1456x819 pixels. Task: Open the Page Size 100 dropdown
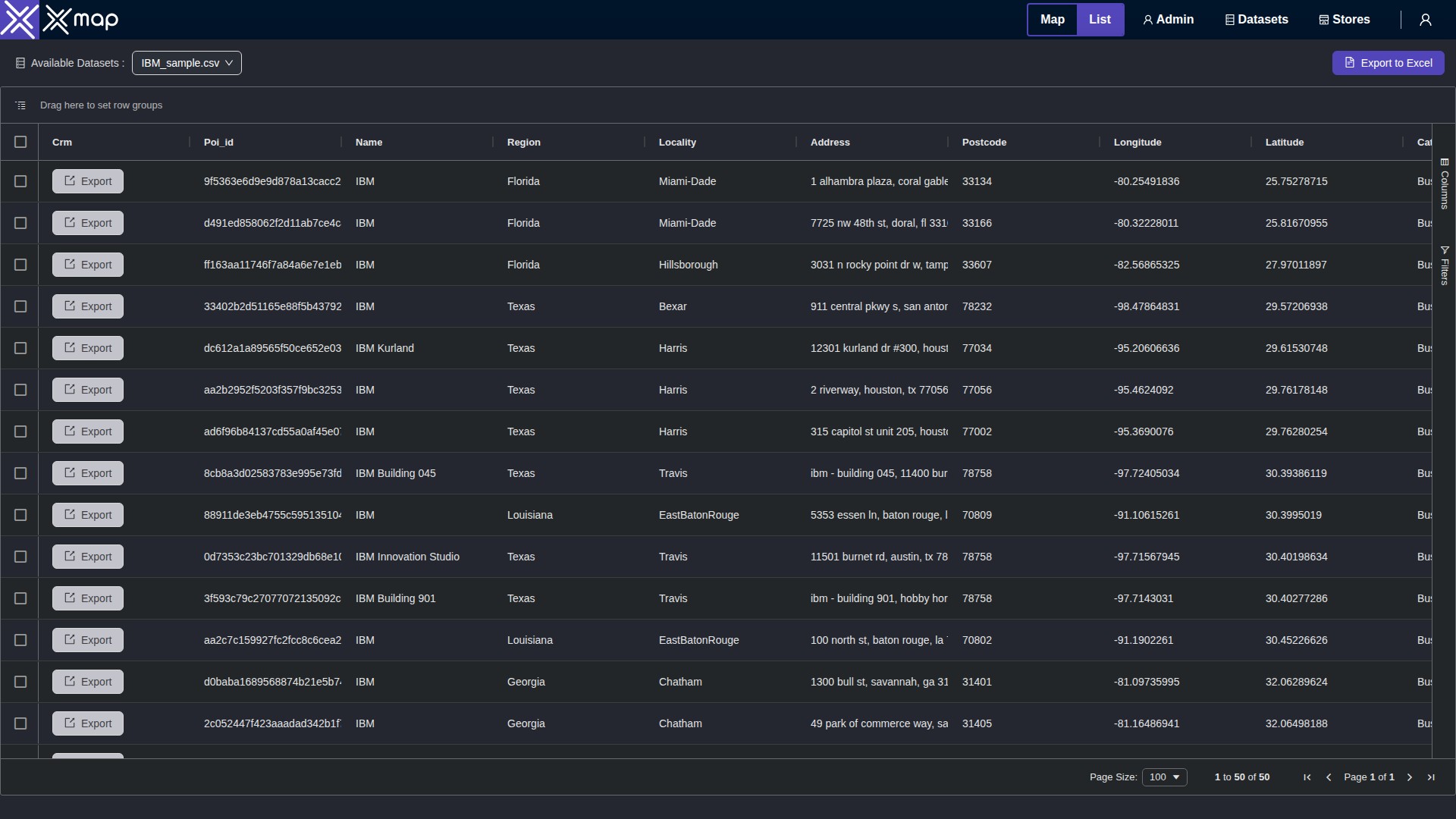point(1164,777)
